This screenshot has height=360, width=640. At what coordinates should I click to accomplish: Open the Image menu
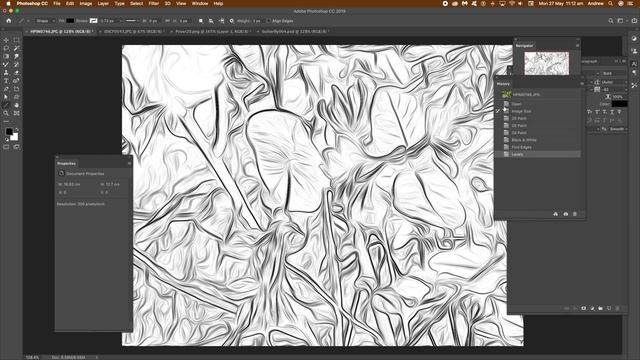point(85,3)
